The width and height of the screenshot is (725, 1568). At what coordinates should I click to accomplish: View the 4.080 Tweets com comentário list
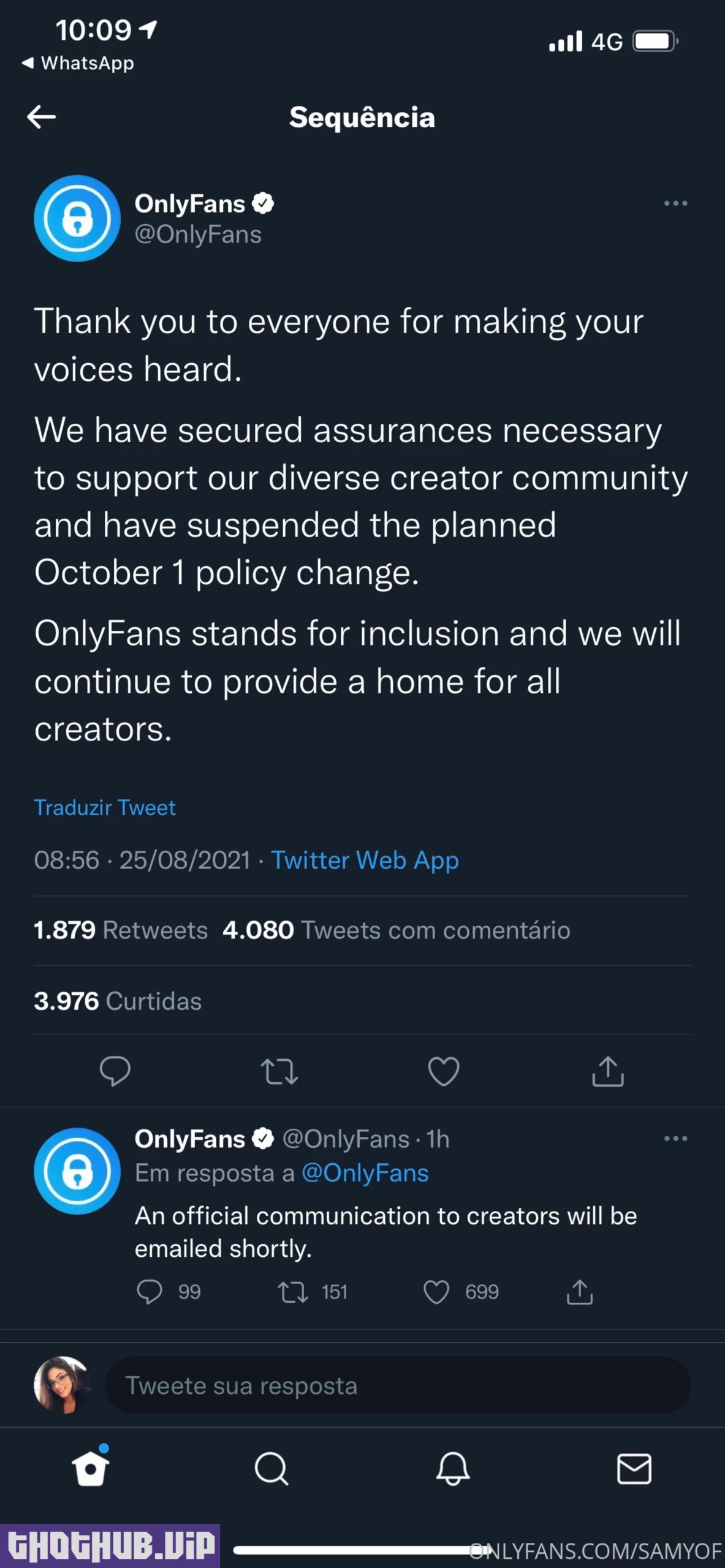[396, 930]
